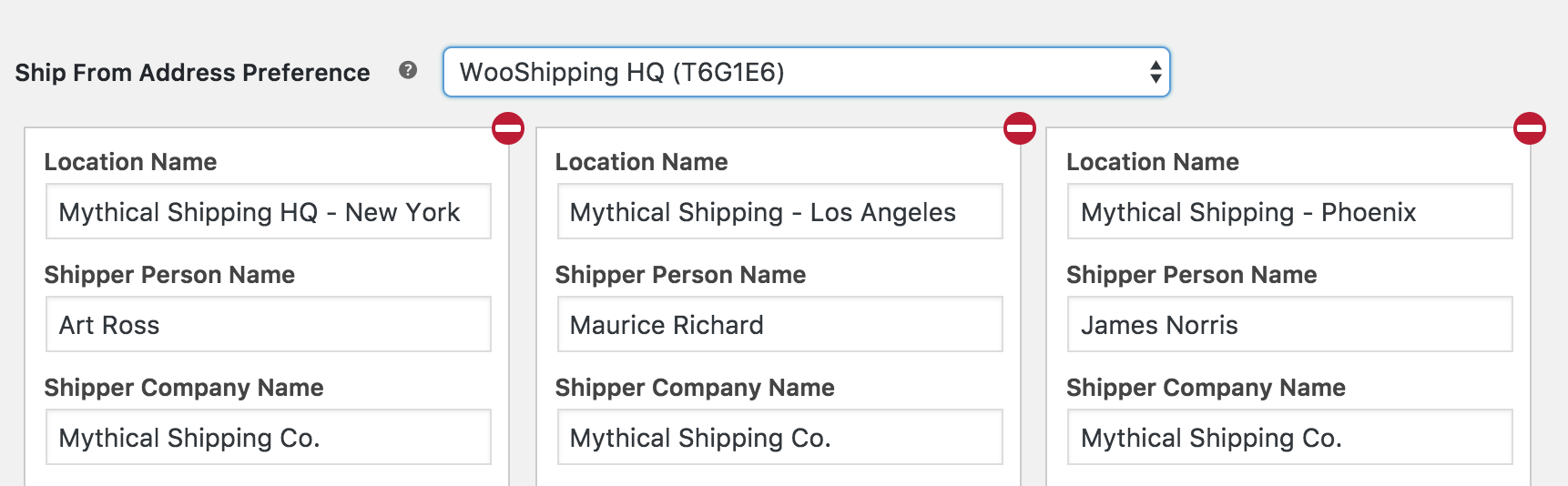Click Location Name label above Phoenix field
The width and height of the screenshot is (1568, 486).
(x=1152, y=162)
